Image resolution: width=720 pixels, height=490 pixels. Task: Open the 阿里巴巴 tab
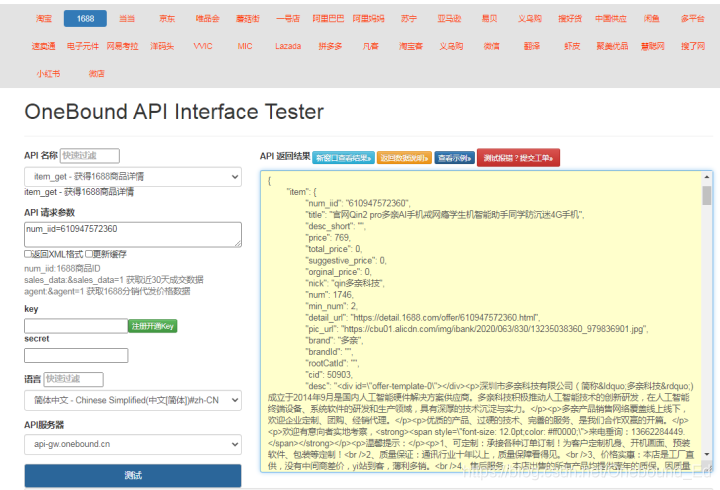328,18
